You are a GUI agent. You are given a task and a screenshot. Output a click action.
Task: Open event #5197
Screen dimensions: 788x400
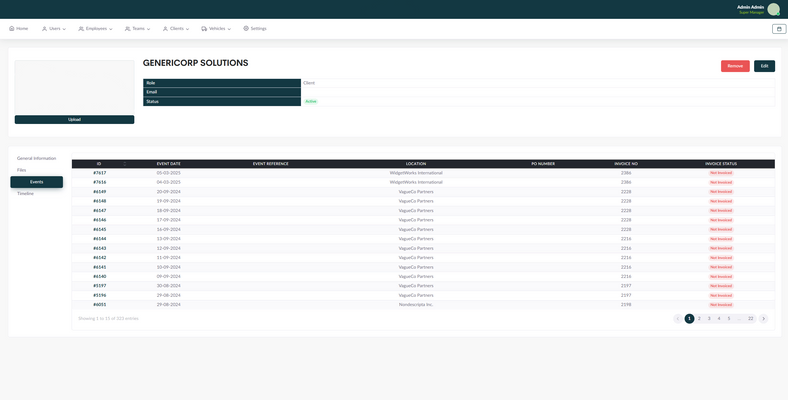[100, 286]
